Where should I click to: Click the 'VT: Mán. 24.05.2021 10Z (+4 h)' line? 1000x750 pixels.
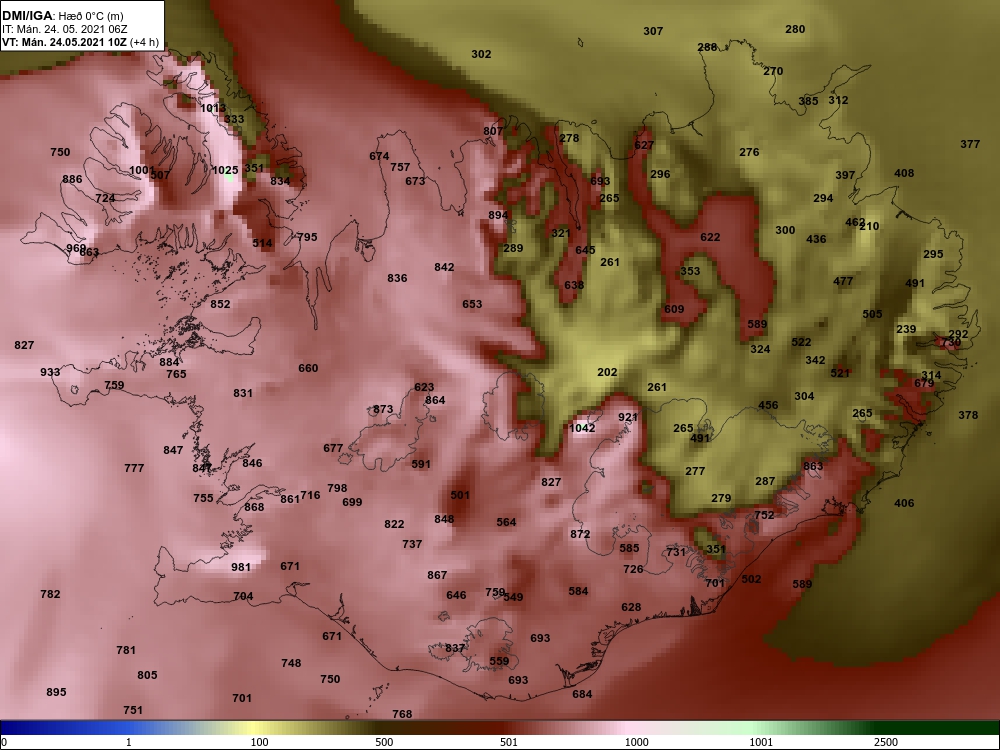click(x=80, y=42)
